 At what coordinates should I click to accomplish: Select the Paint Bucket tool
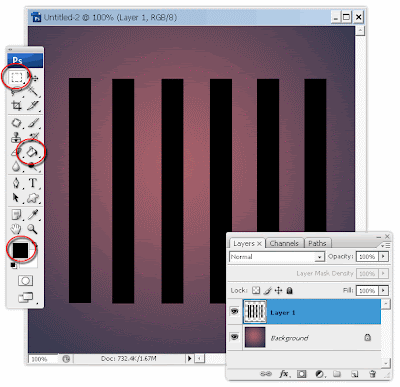coord(32,152)
